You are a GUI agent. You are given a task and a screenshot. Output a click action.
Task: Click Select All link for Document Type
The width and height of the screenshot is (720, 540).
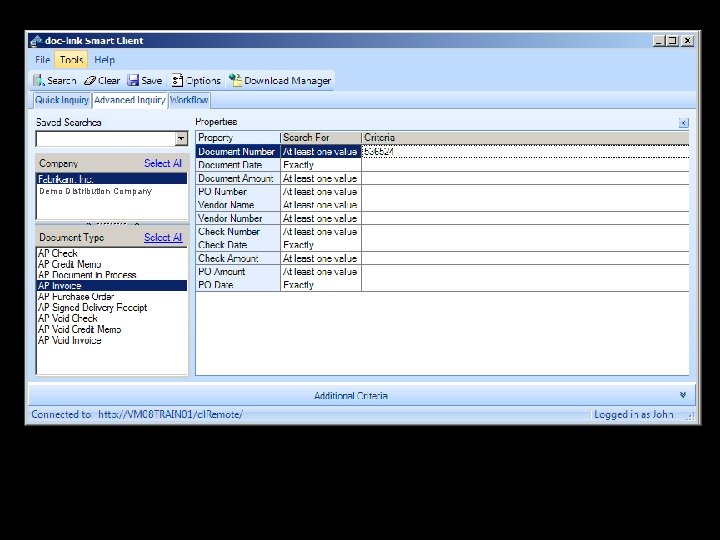point(163,237)
